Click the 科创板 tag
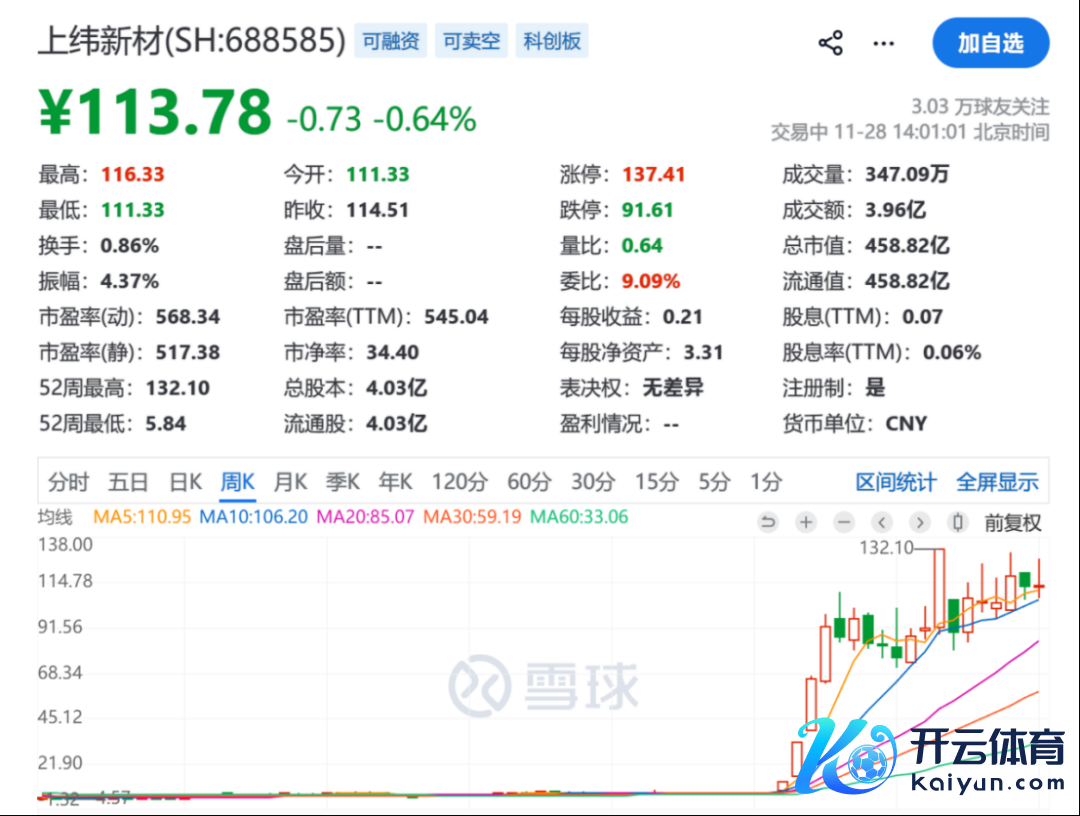Screen dimensions: 1080x816 coord(551,42)
